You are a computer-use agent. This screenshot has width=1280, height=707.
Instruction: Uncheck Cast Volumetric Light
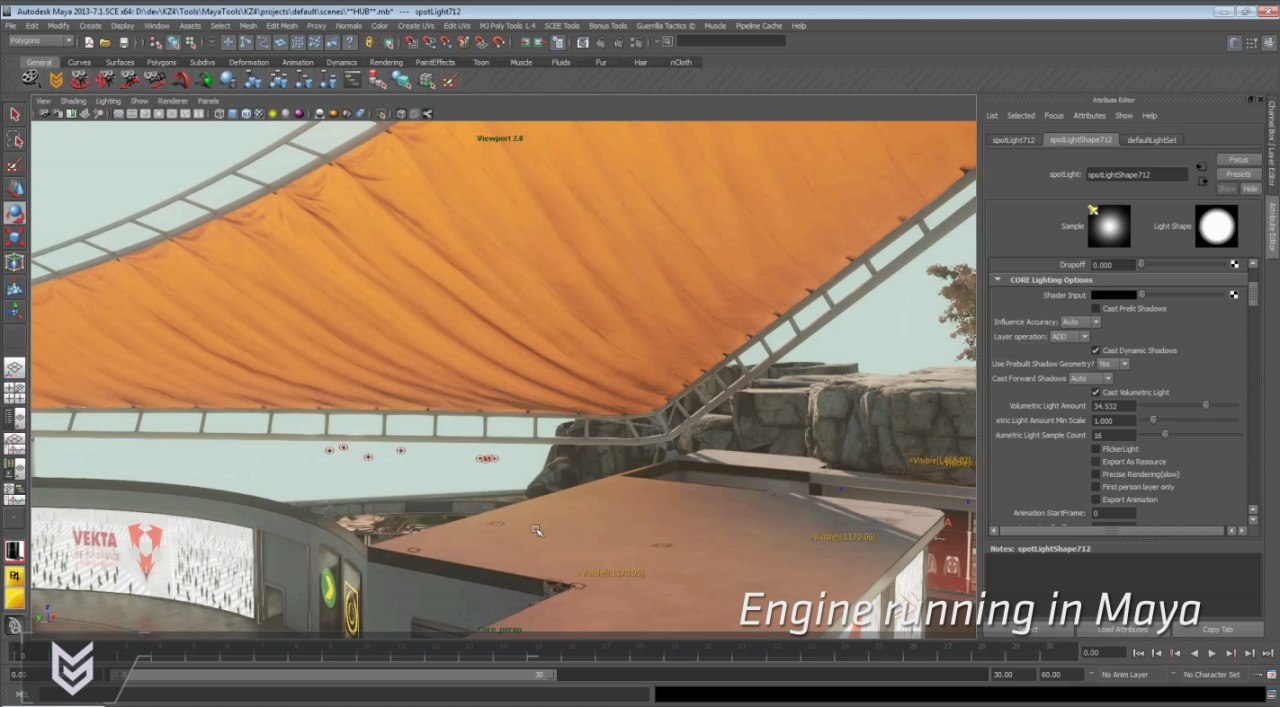point(1096,393)
